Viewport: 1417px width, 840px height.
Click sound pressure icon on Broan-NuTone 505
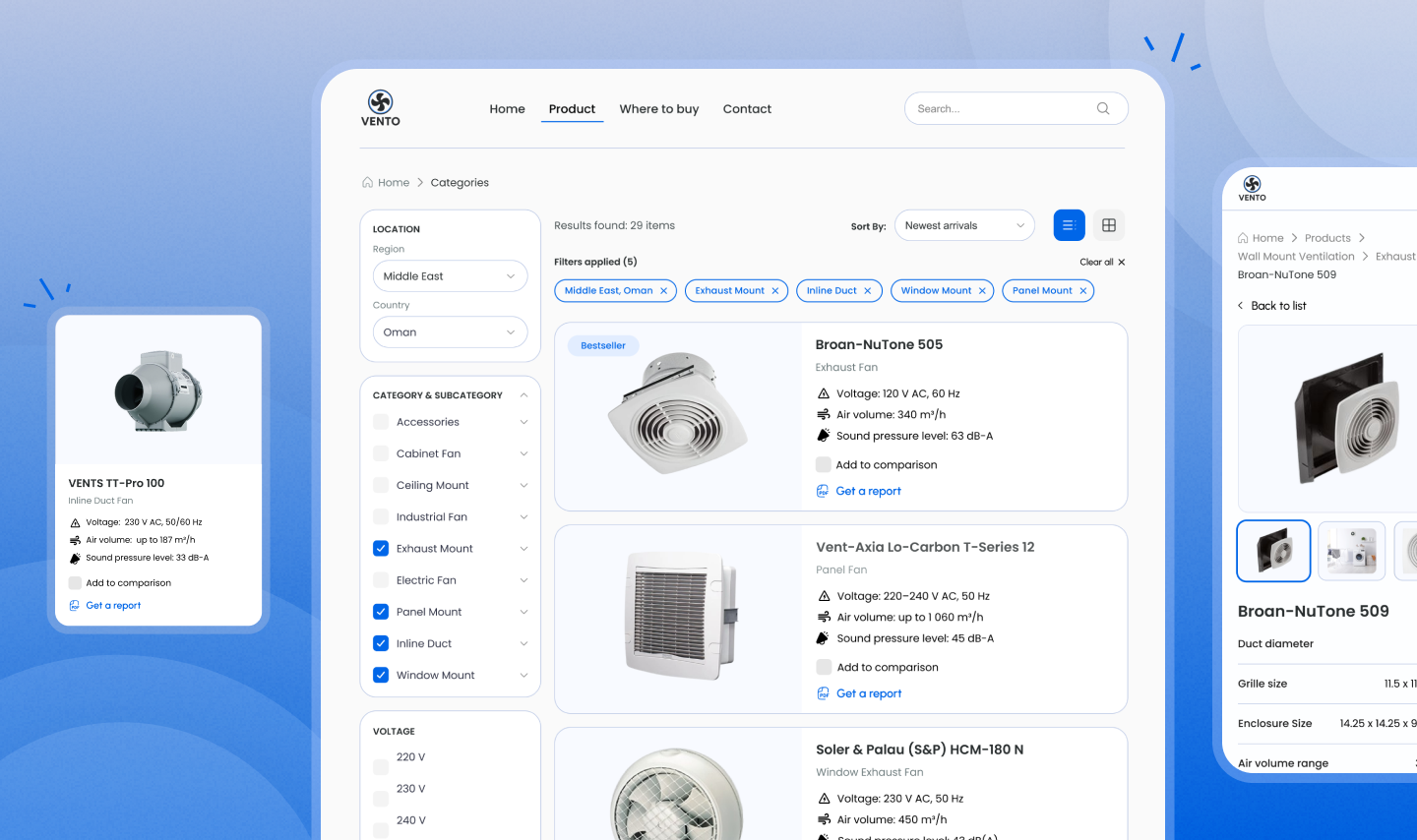(x=824, y=435)
